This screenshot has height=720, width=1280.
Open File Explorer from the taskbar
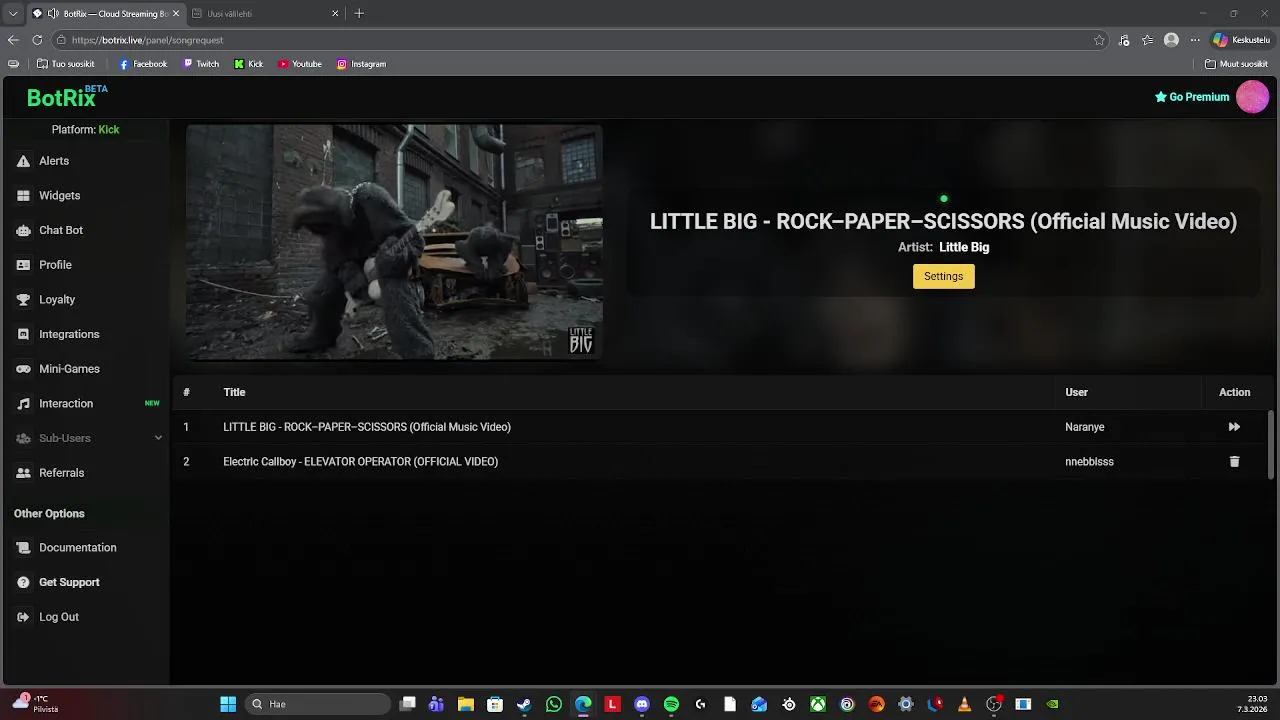[x=465, y=704]
